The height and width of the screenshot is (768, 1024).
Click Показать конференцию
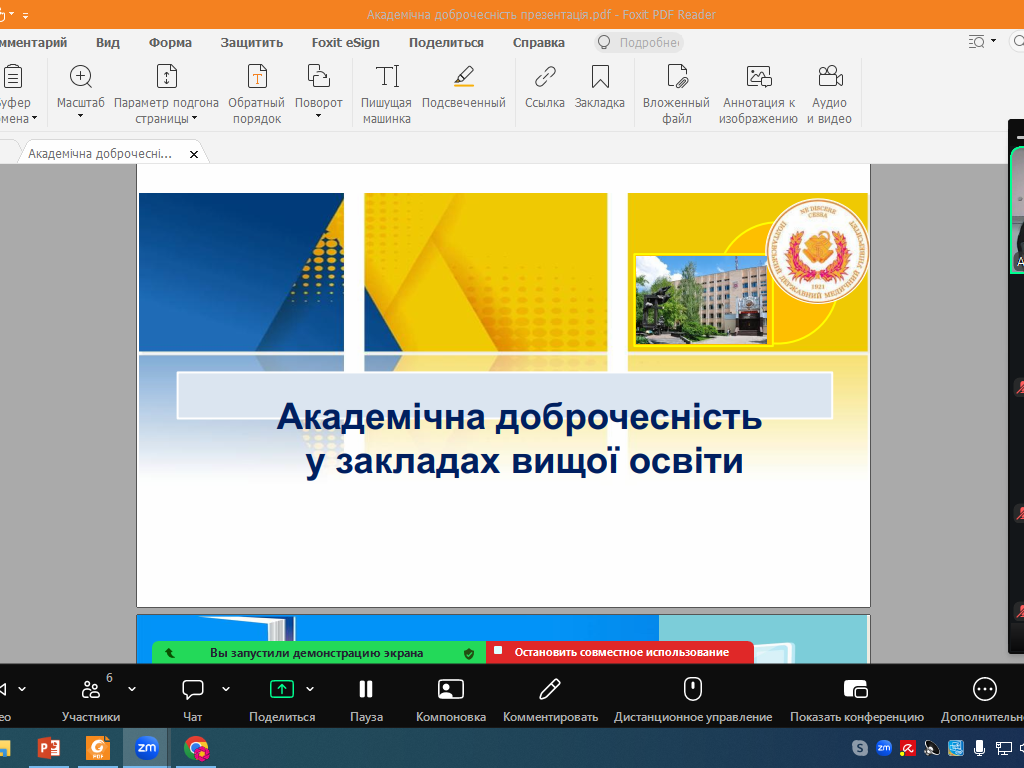click(x=856, y=697)
